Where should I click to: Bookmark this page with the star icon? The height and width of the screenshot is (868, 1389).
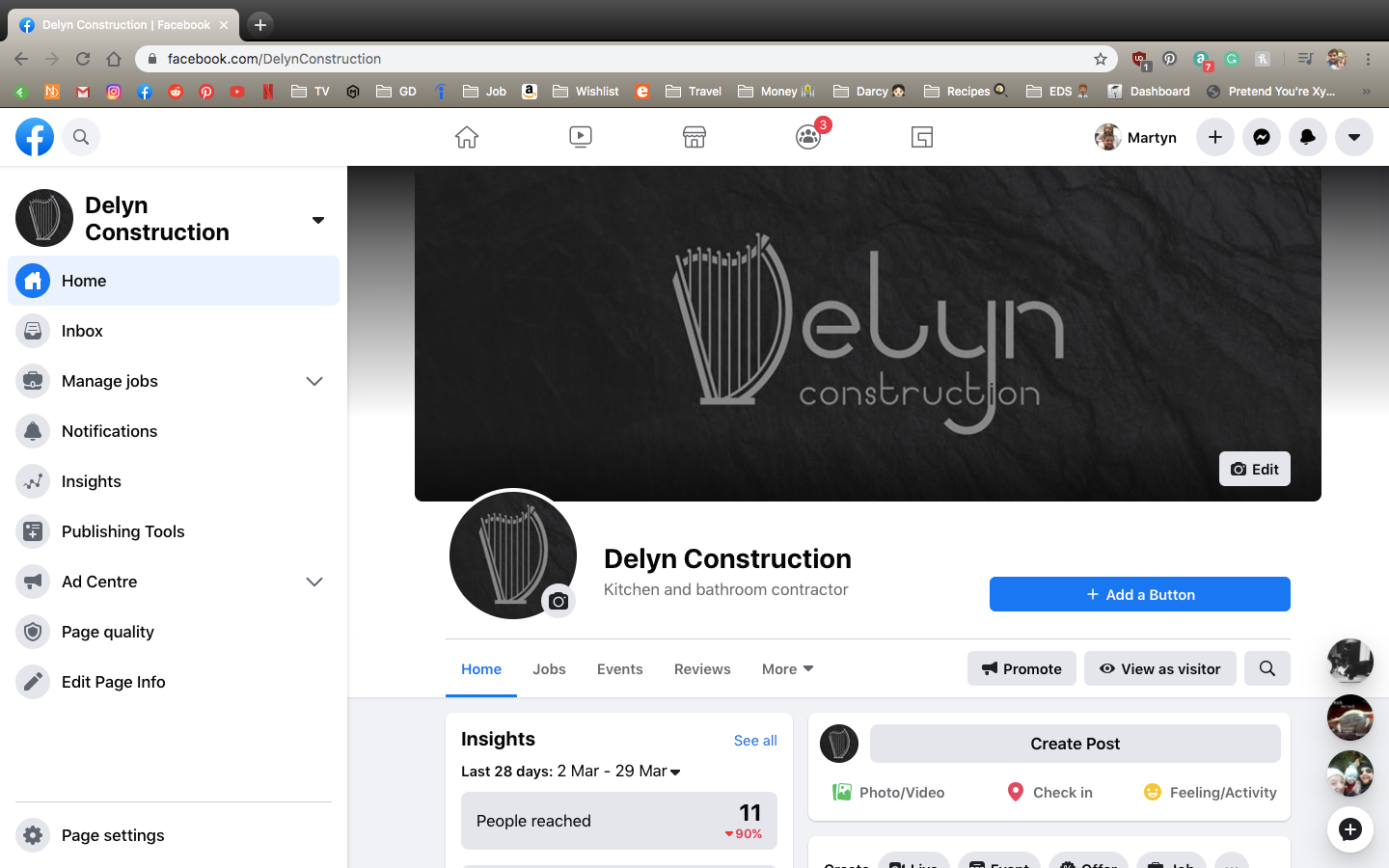pos(1100,59)
